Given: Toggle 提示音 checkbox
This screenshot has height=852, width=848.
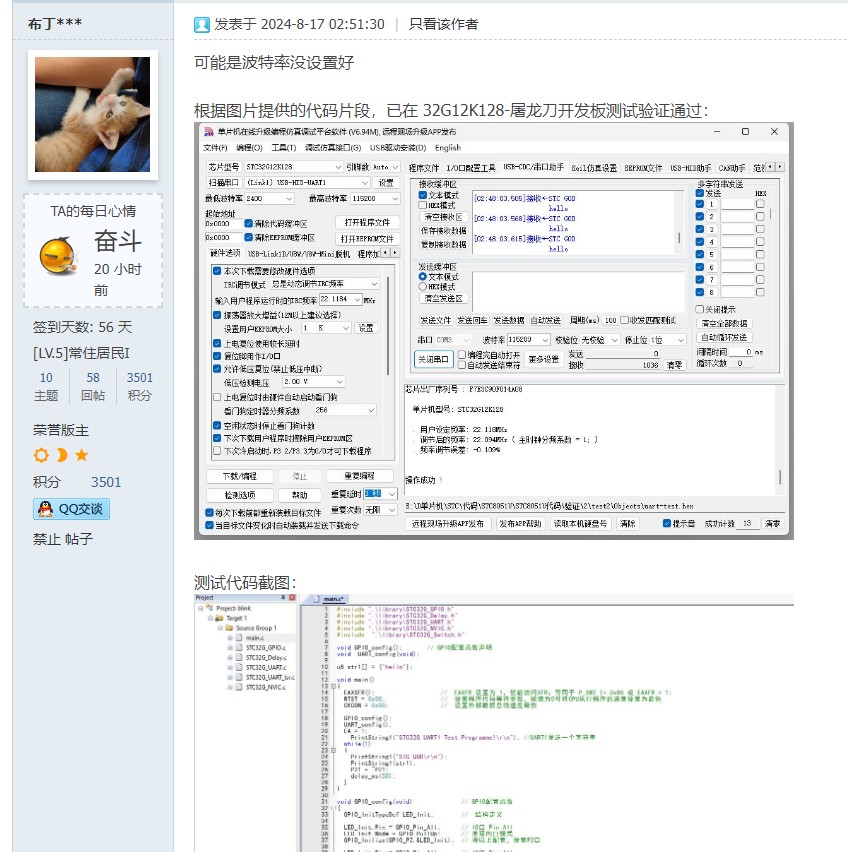Looking at the screenshot, I should tap(667, 523).
